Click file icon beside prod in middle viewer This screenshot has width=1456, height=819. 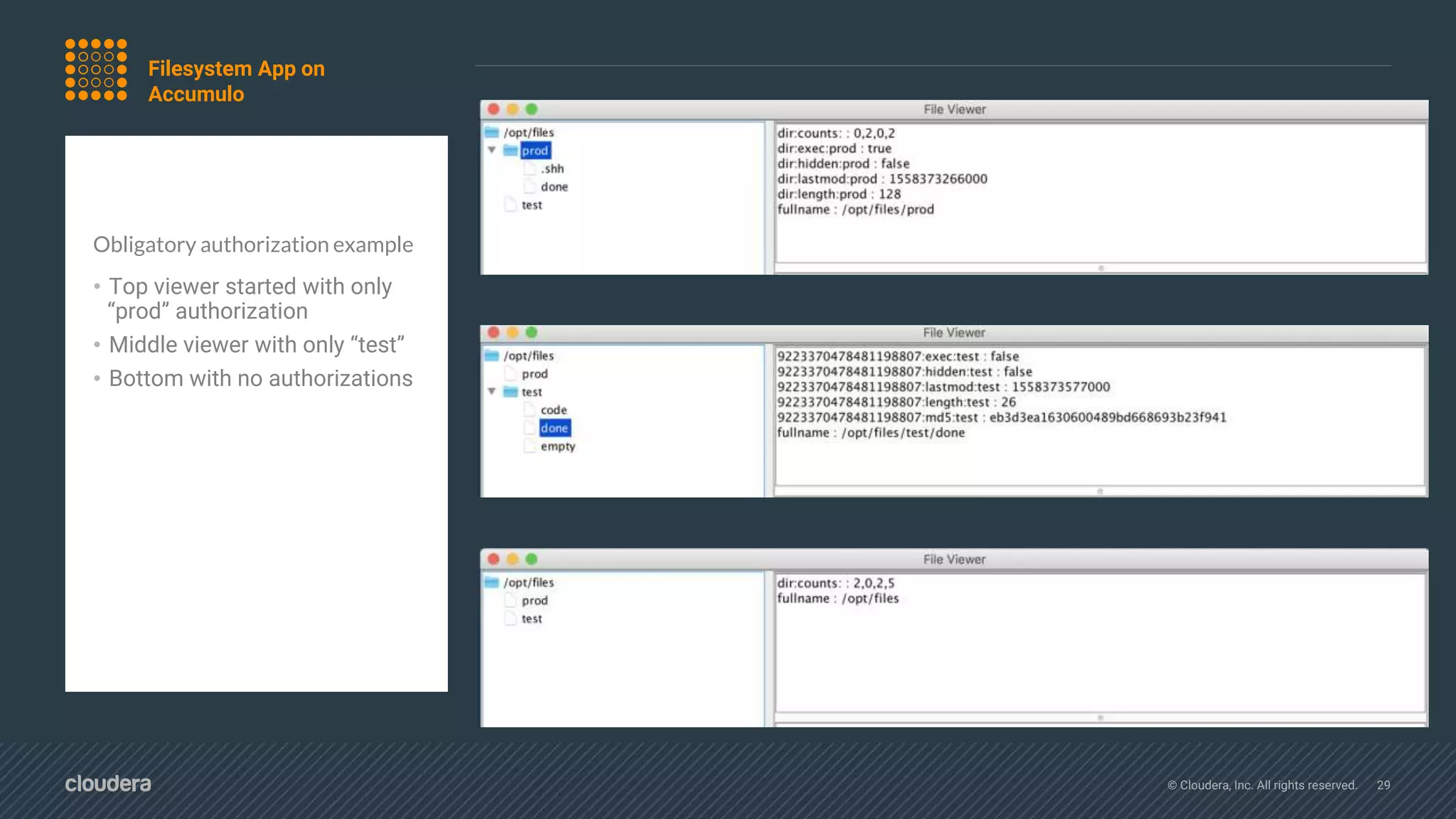coord(510,374)
